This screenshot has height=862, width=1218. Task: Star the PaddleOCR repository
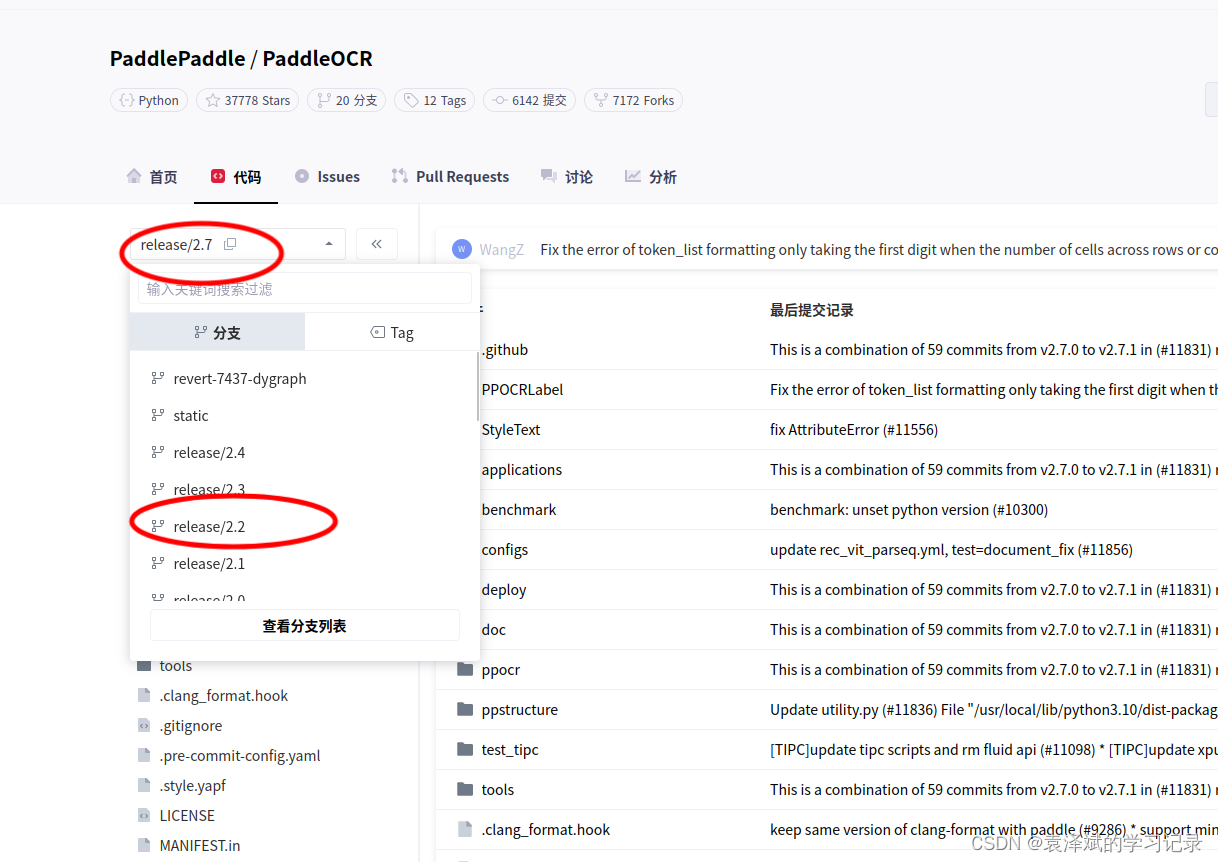[247, 100]
